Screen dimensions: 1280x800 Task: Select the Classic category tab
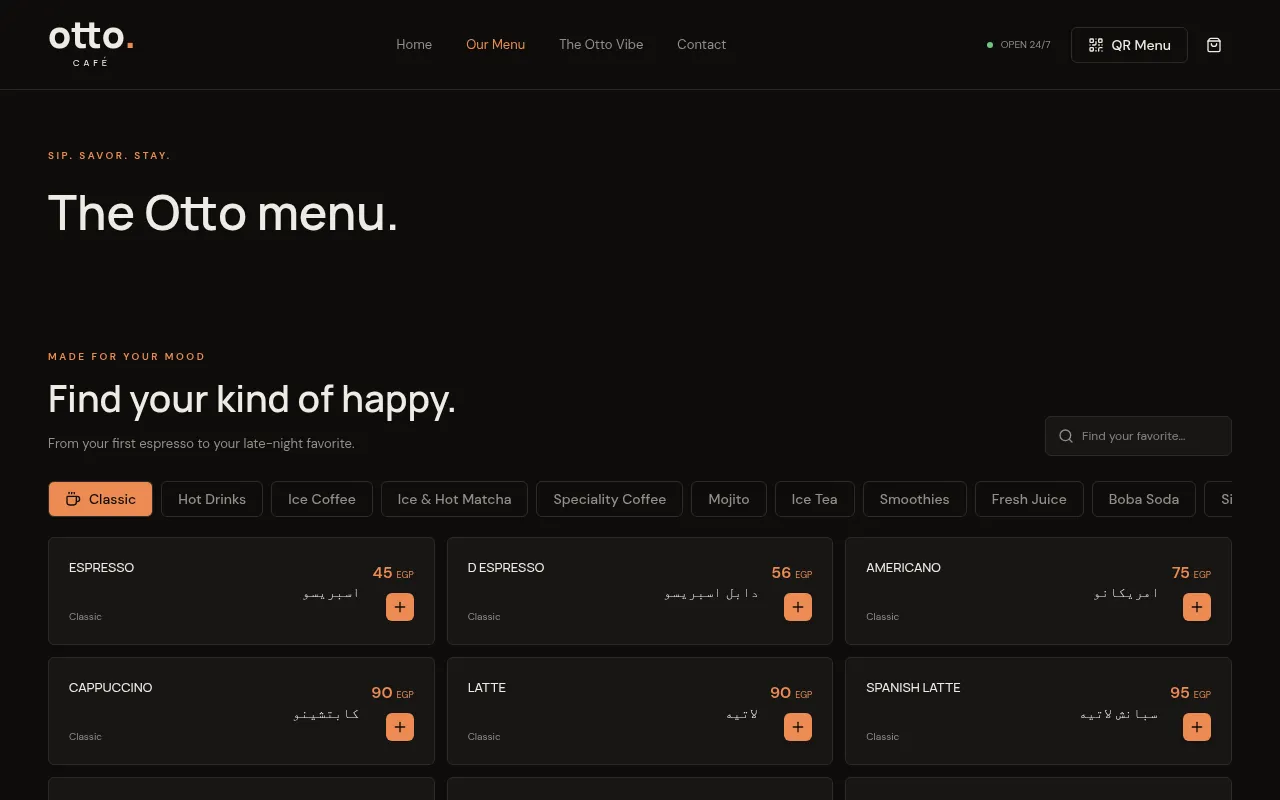[x=100, y=499]
